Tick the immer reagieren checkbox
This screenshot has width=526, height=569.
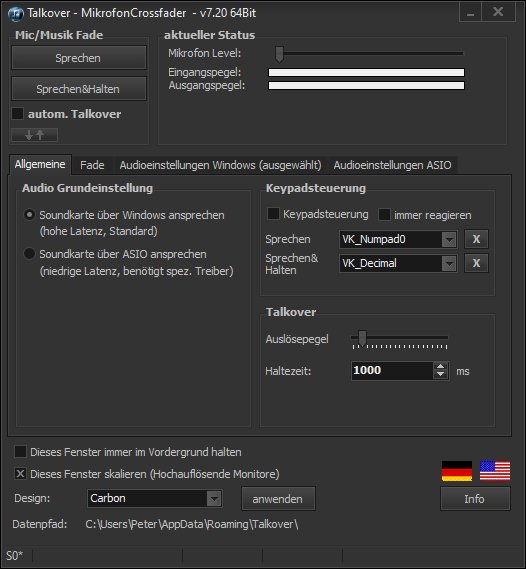(384, 214)
